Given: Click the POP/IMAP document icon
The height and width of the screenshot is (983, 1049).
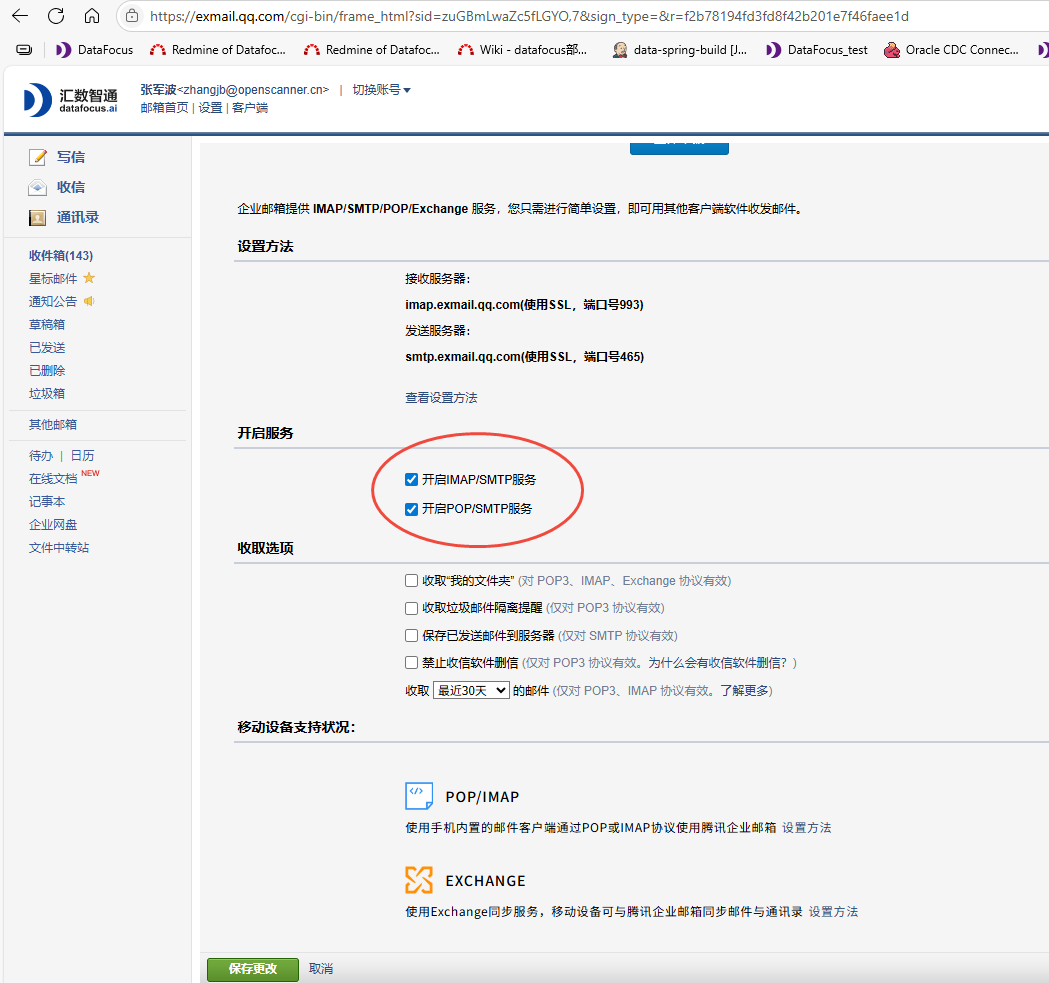Looking at the screenshot, I should [x=419, y=796].
